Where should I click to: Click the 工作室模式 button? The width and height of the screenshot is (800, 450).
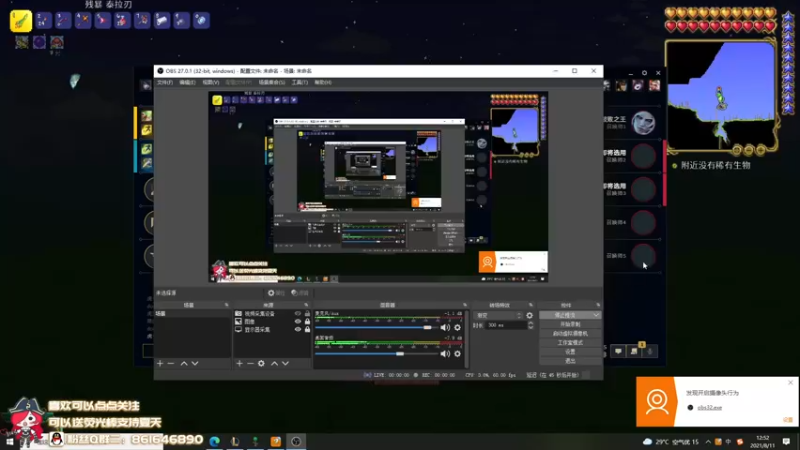570,343
